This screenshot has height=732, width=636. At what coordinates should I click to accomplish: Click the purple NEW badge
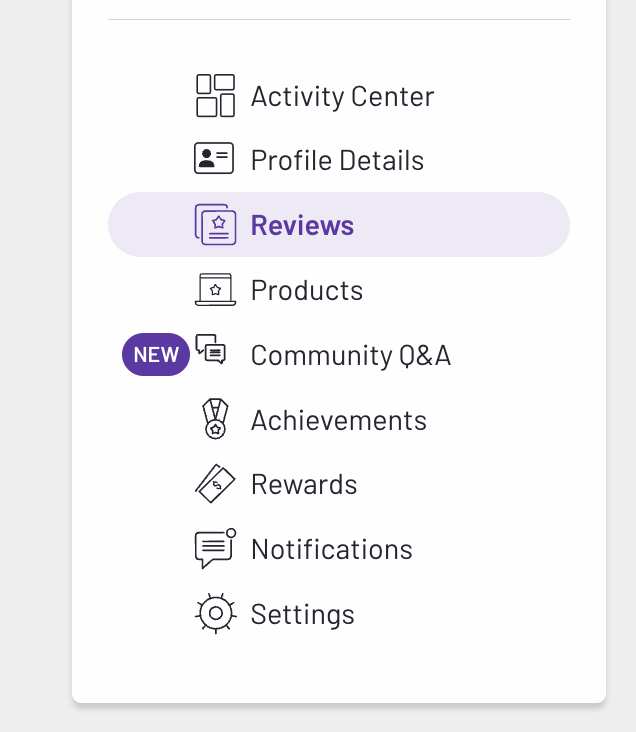click(156, 354)
